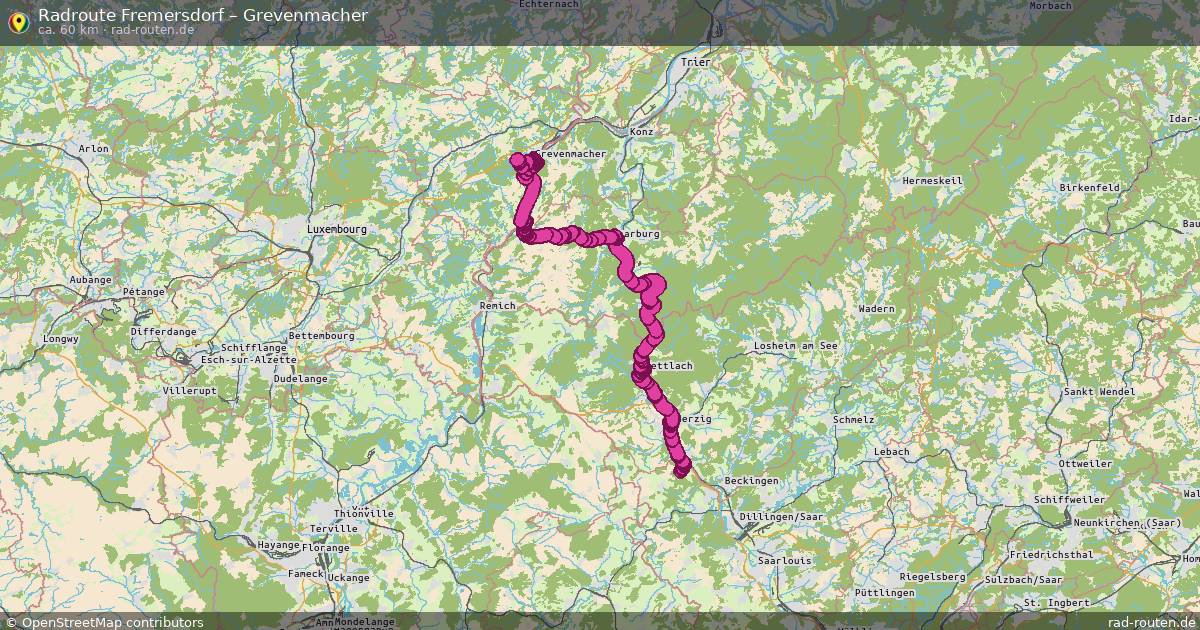Click the Saarlouis town label
The width and height of the screenshot is (1200, 630).
[785, 561]
